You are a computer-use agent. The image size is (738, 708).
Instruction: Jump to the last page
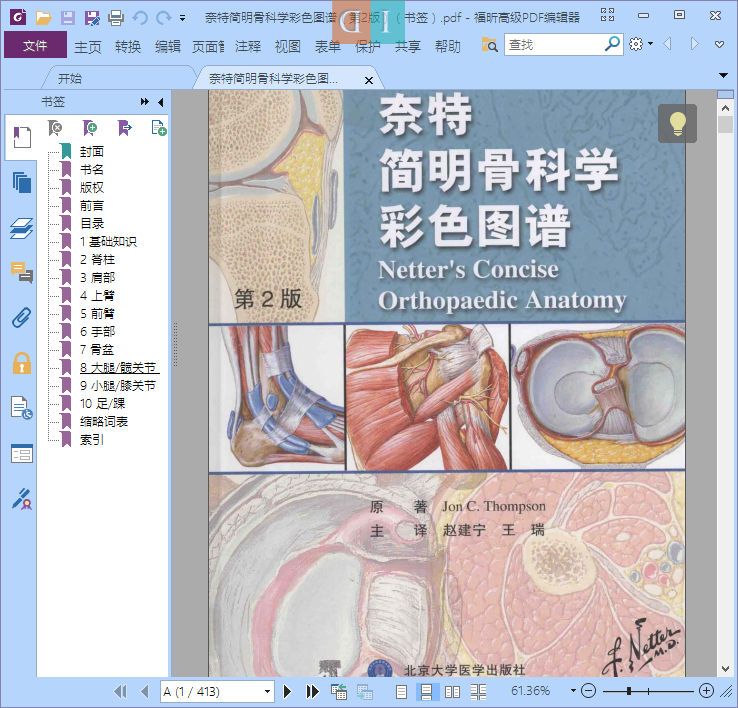pos(312,692)
